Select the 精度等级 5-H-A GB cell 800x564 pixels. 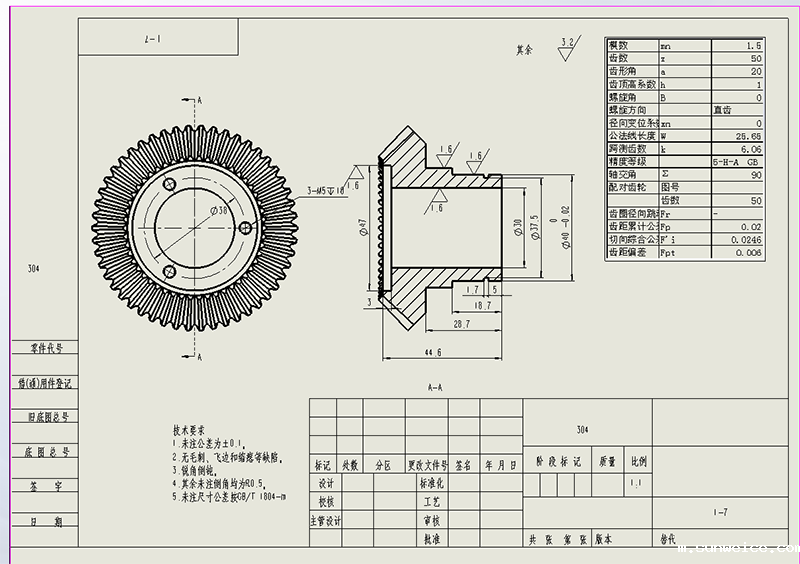tap(738, 161)
